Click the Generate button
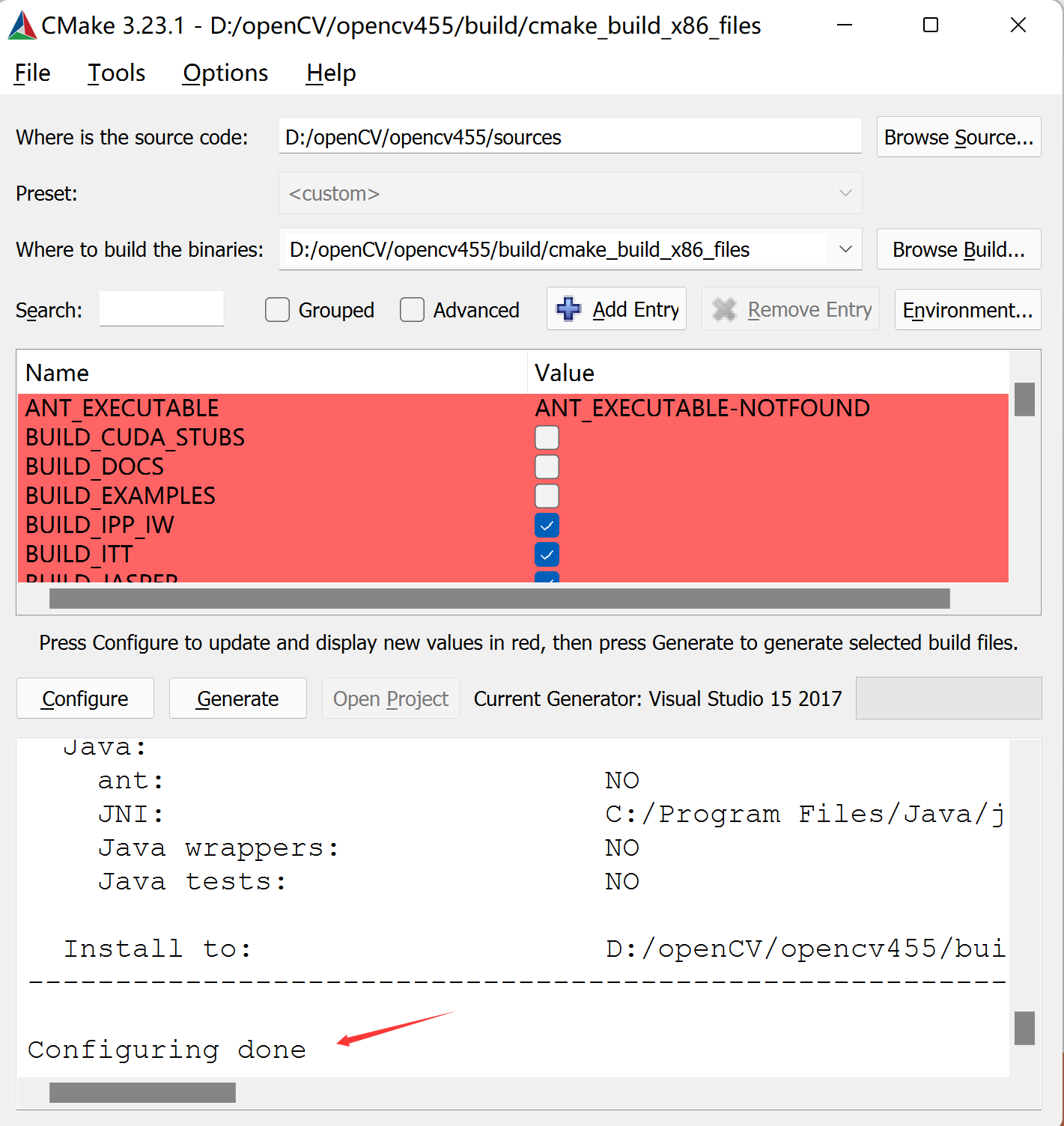The image size is (1064, 1126). pyautogui.click(x=238, y=699)
